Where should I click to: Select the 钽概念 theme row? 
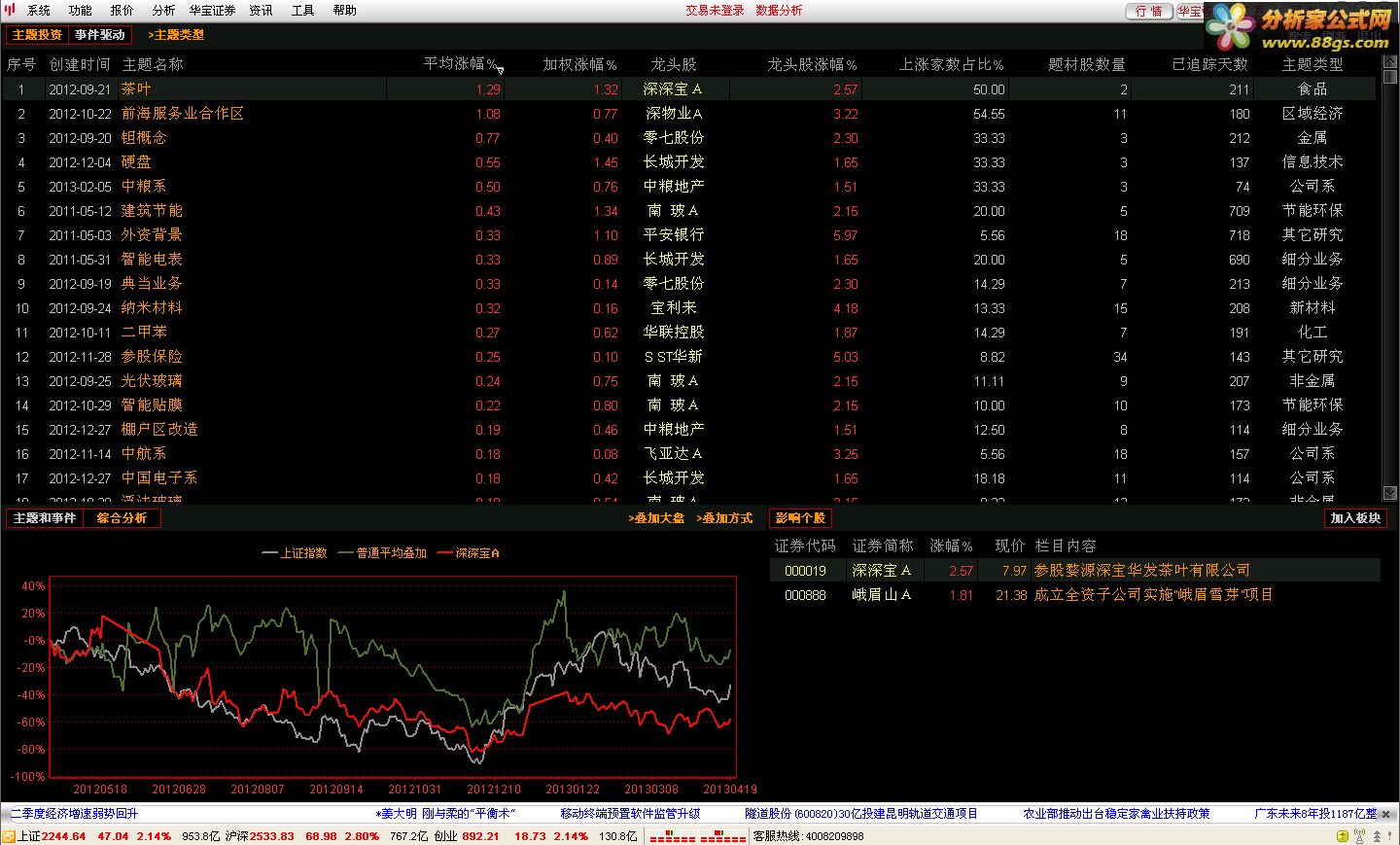687,137
